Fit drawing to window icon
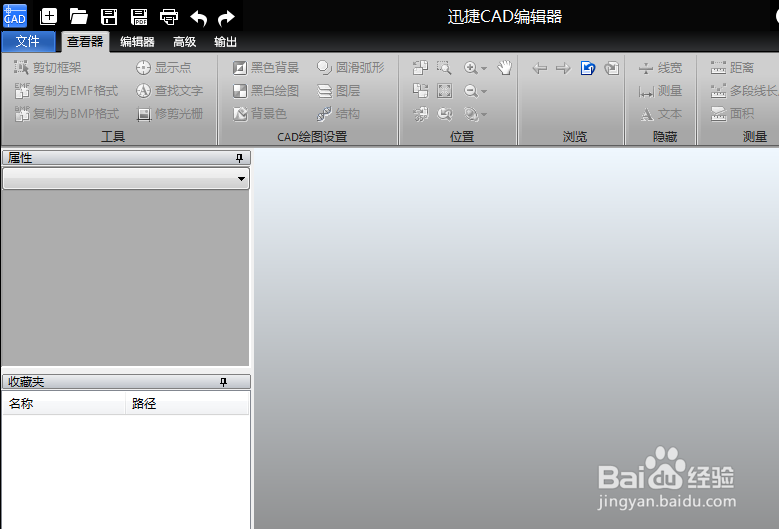The height and width of the screenshot is (529, 779). tap(444, 90)
